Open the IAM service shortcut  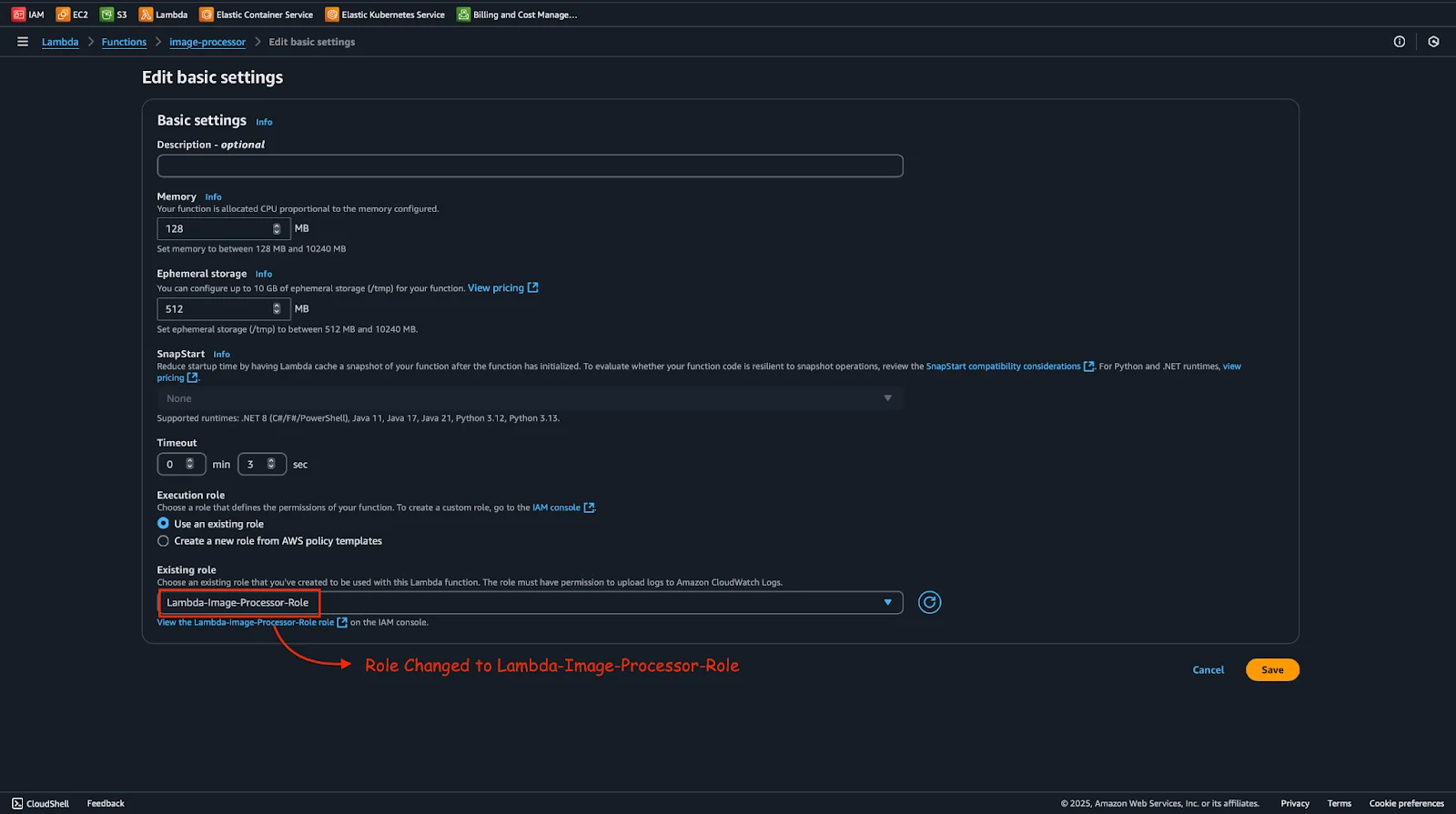click(x=27, y=15)
